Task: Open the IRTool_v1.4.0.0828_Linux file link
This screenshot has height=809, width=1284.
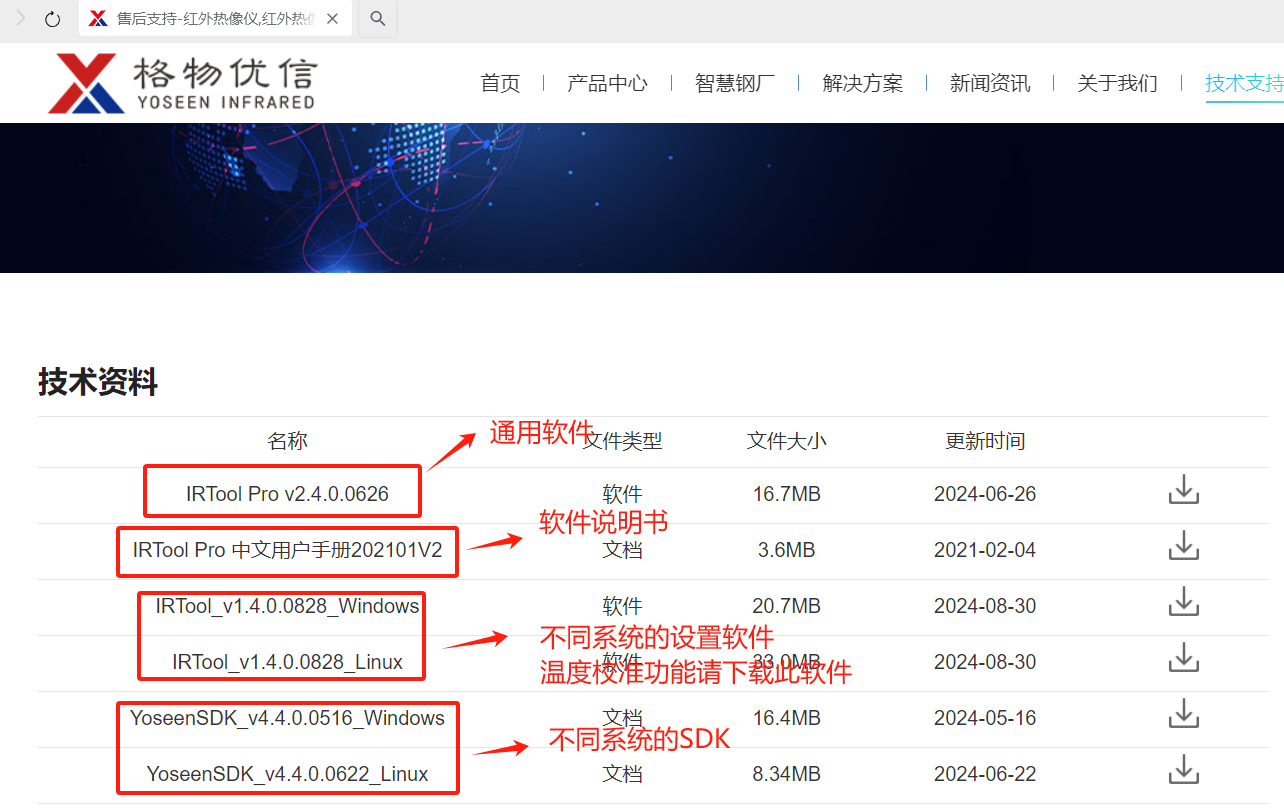Action: point(287,662)
